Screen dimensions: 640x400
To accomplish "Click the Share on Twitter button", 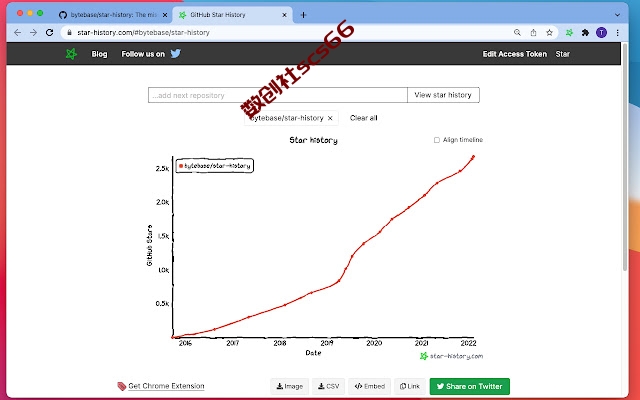I will pos(470,386).
